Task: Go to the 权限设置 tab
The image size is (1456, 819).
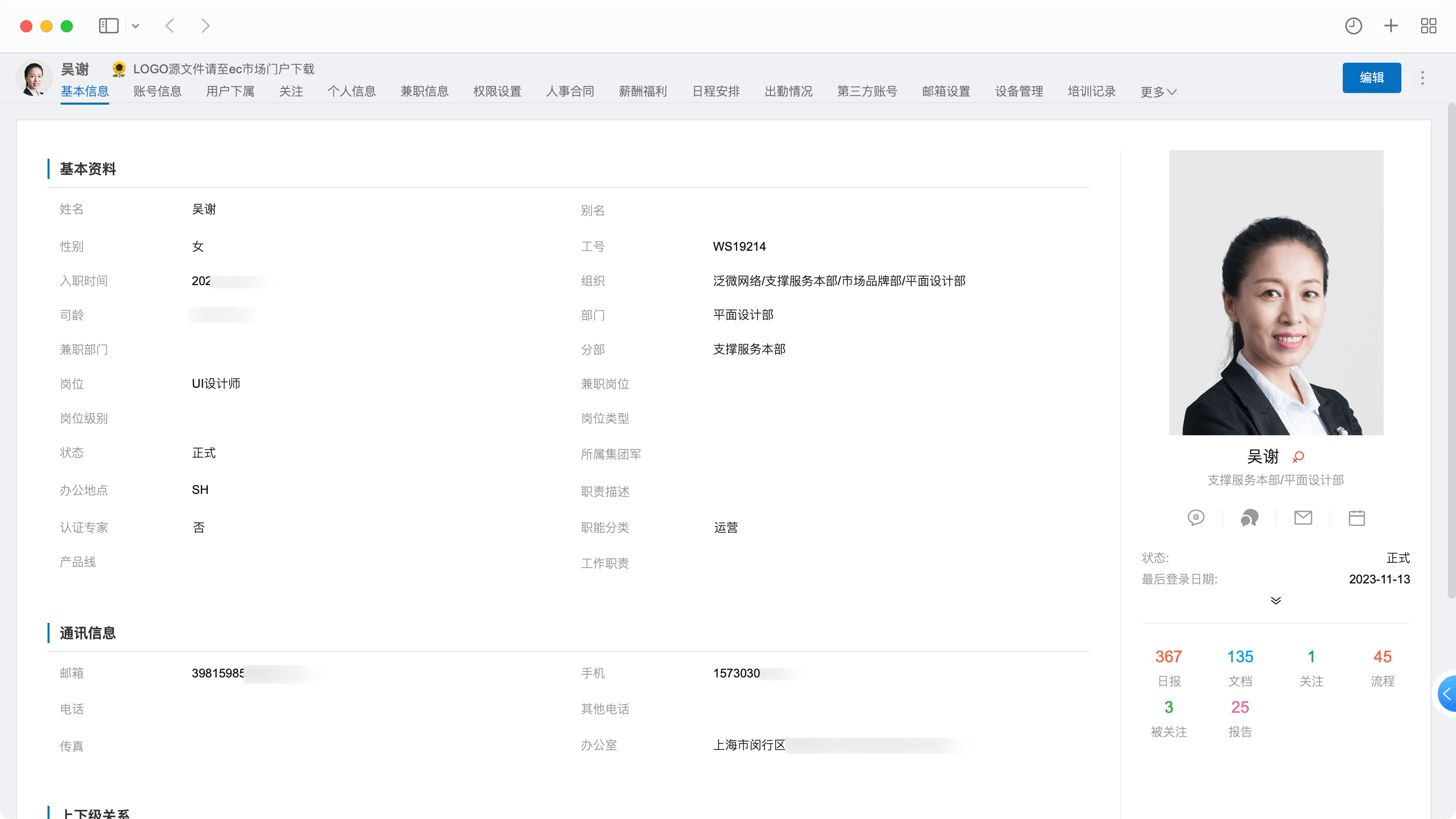Action: pyautogui.click(x=497, y=92)
